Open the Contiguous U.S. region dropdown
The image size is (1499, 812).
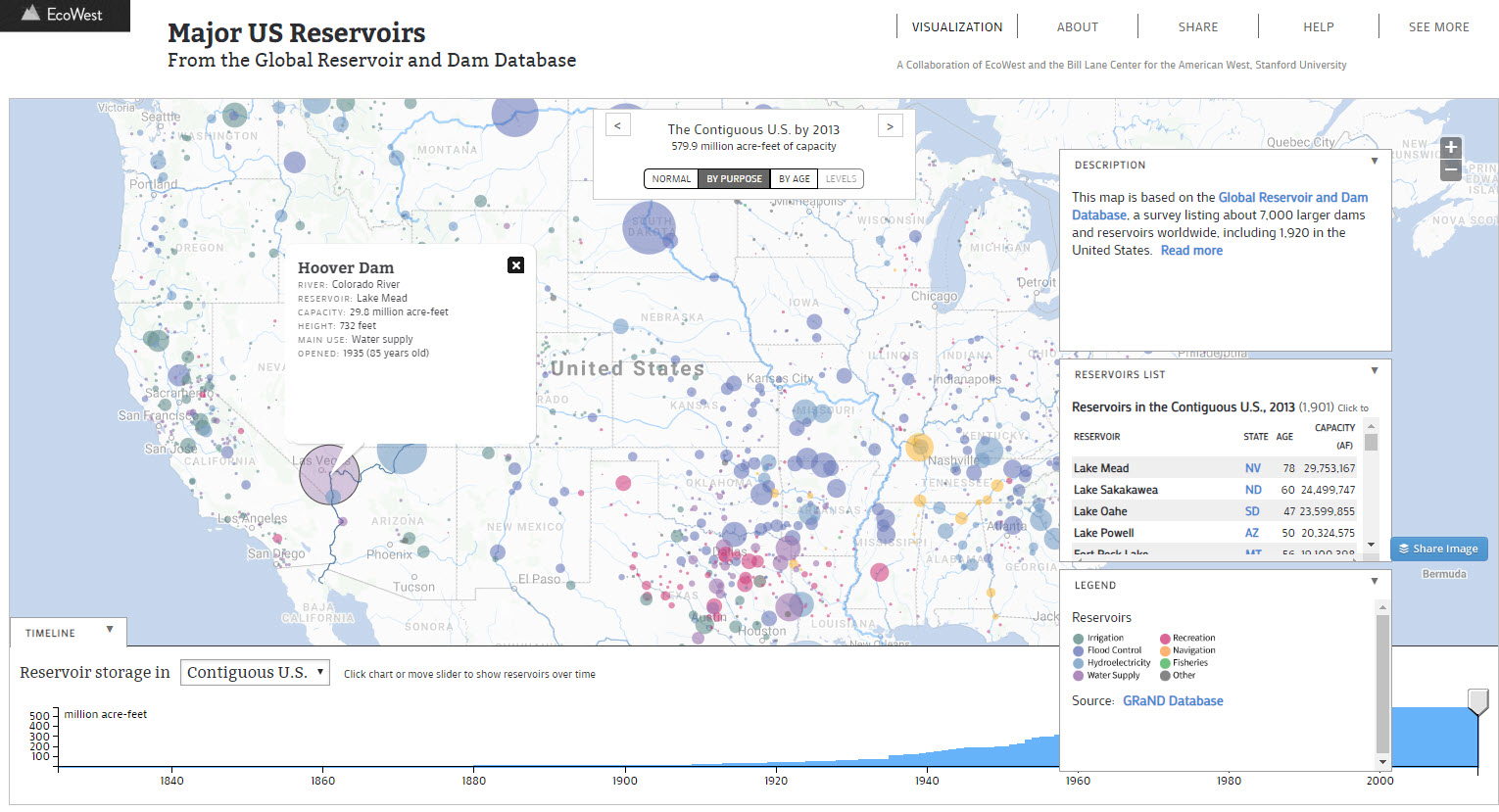(x=255, y=672)
